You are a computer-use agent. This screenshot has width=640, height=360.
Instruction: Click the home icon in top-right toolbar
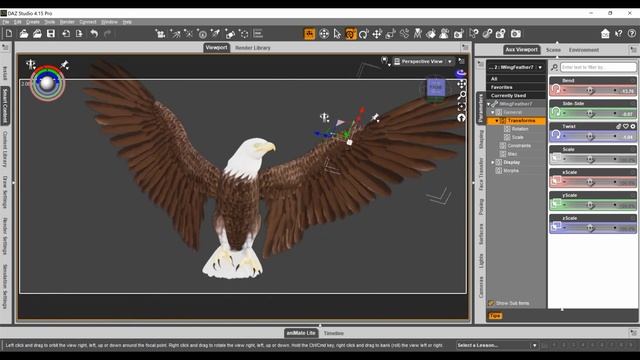[x=605, y=33]
